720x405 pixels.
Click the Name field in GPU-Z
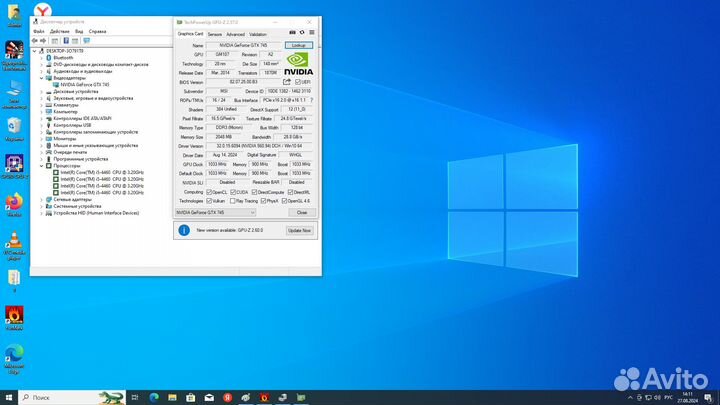243,45
